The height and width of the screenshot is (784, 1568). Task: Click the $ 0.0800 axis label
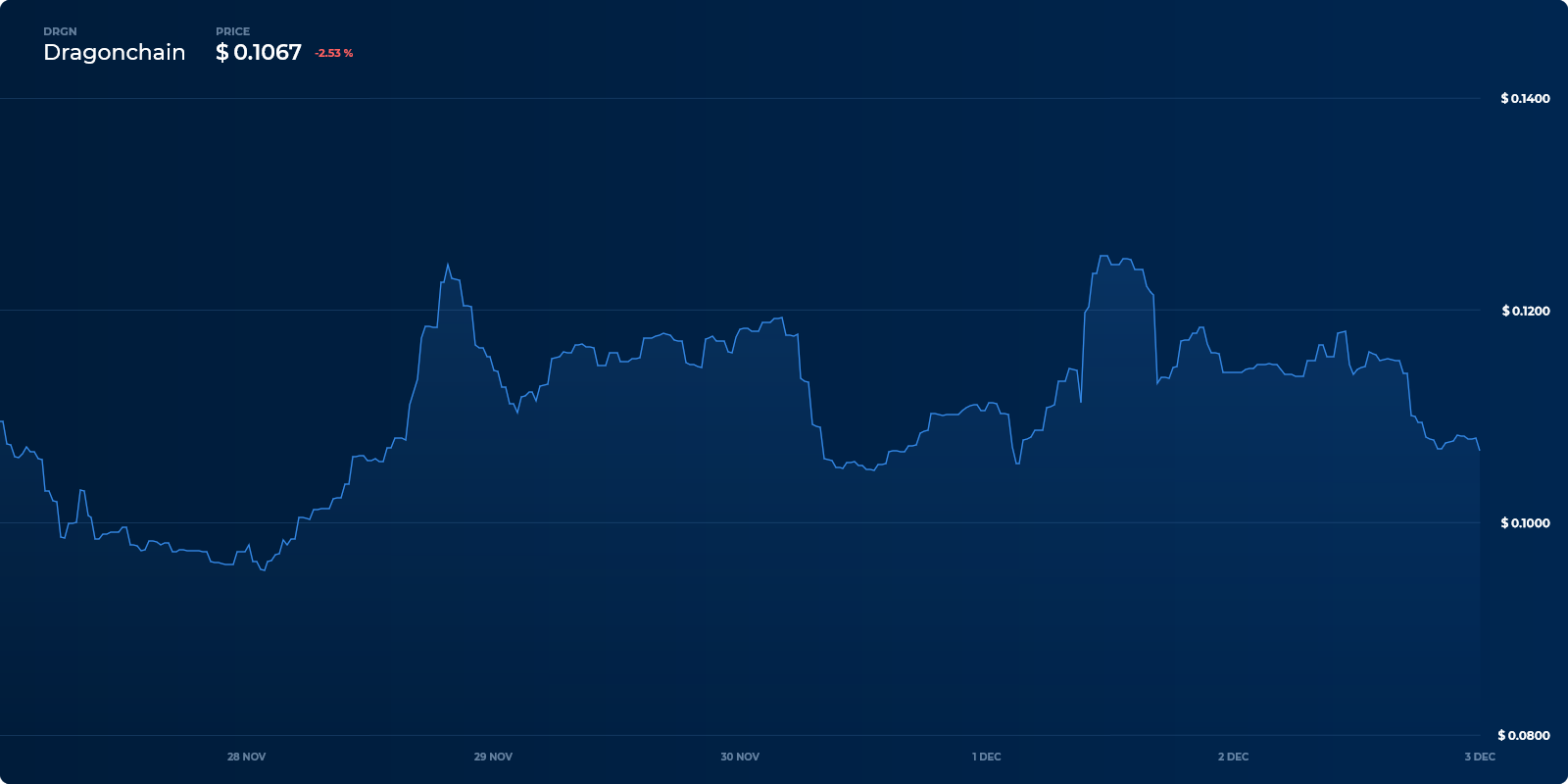coord(1524,735)
